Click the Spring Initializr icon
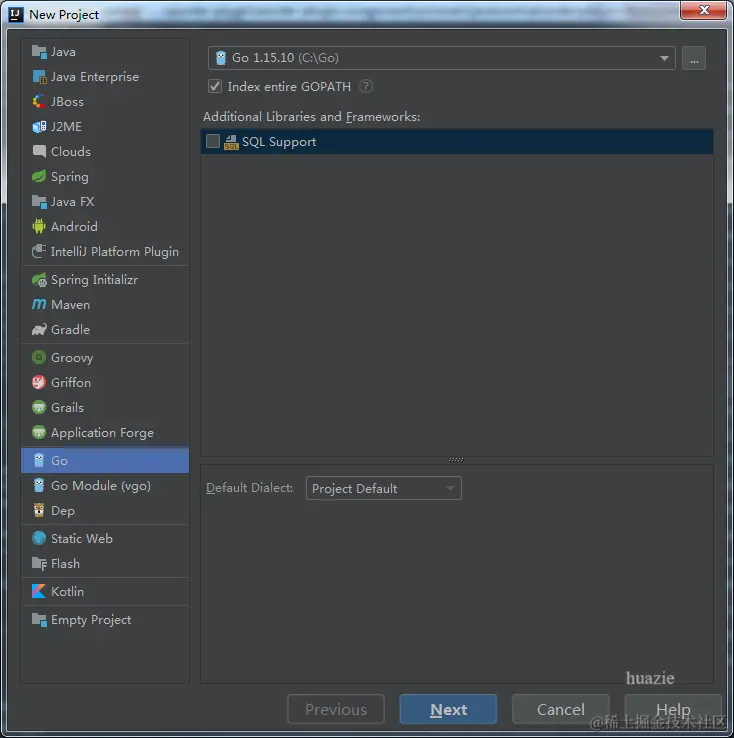 39,280
